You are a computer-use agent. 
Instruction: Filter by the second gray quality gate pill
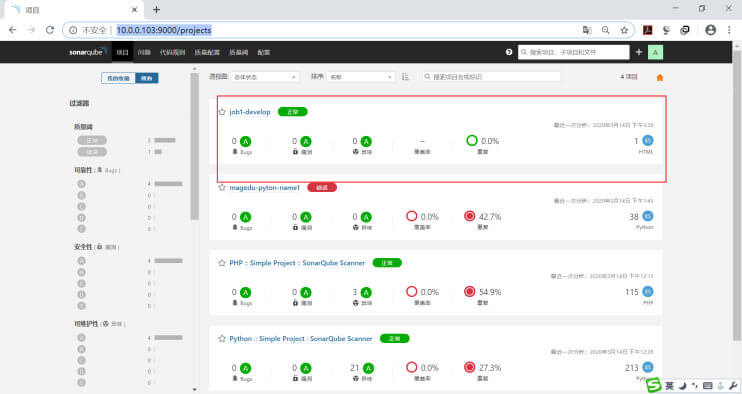pyautogui.click(x=92, y=152)
